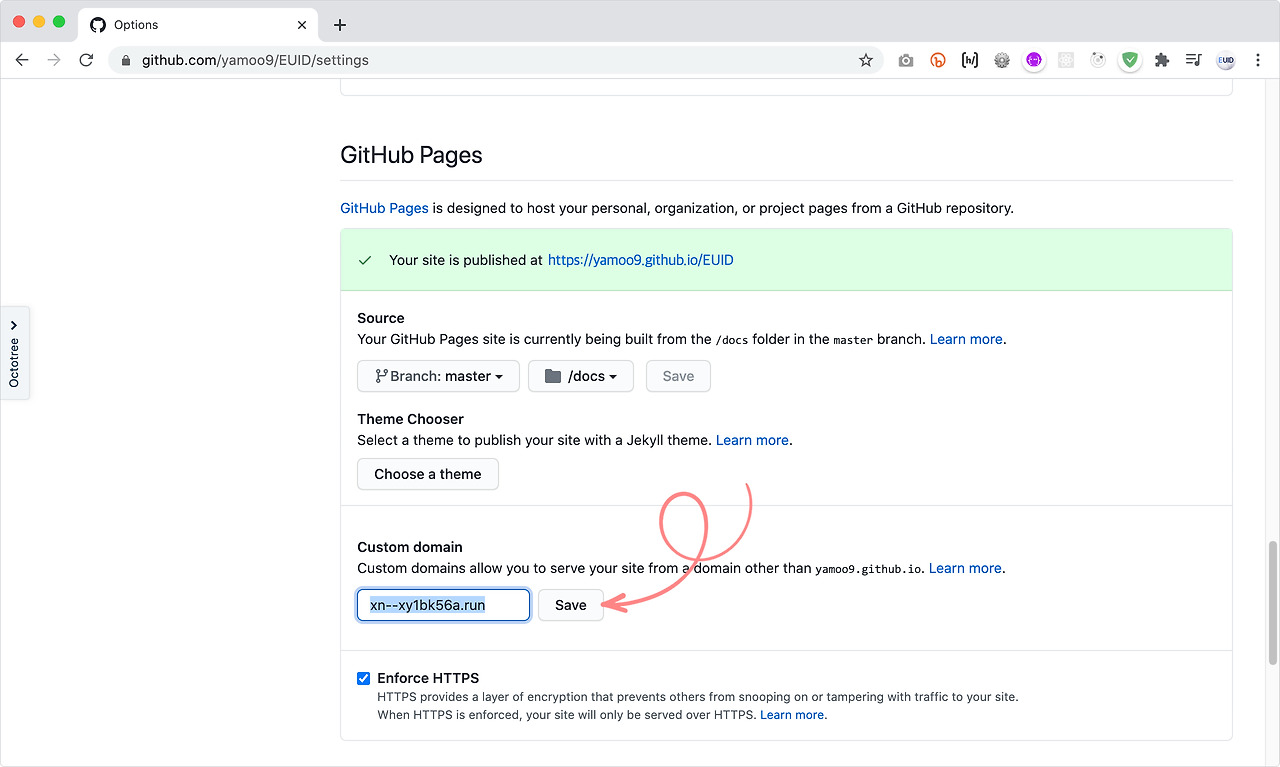
Task: Open the media playlist control icon
Action: (x=1193, y=60)
